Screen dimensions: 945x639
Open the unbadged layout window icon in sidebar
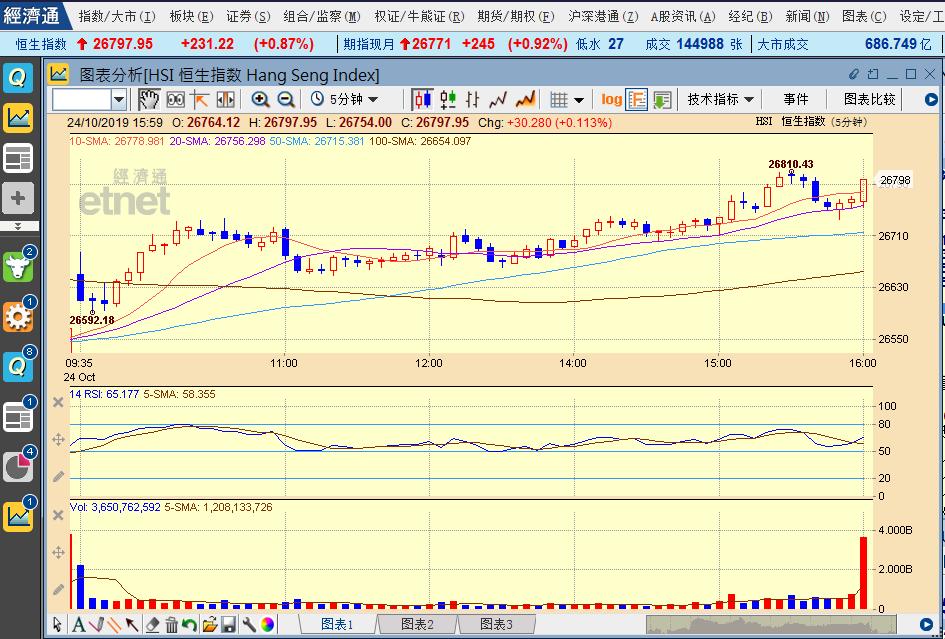pos(18,158)
